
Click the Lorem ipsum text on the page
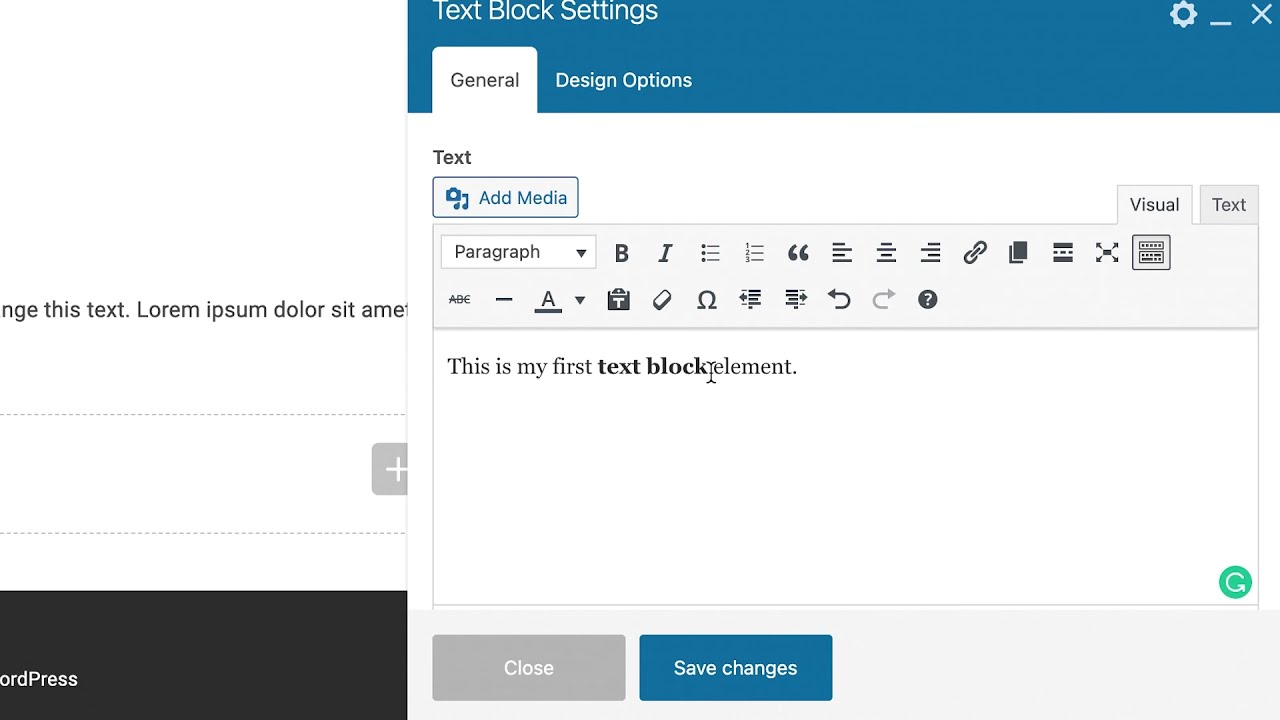[204, 310]
